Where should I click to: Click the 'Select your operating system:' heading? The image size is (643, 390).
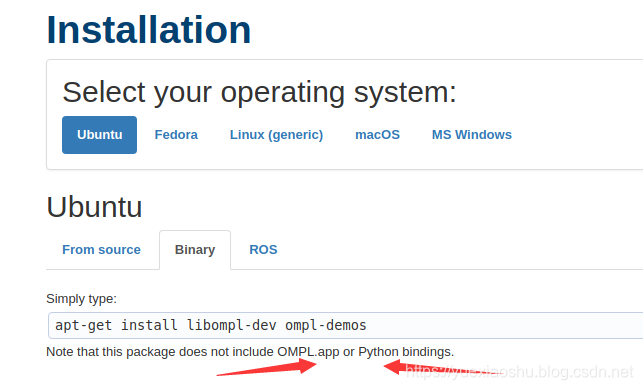(x=259, y=92)
